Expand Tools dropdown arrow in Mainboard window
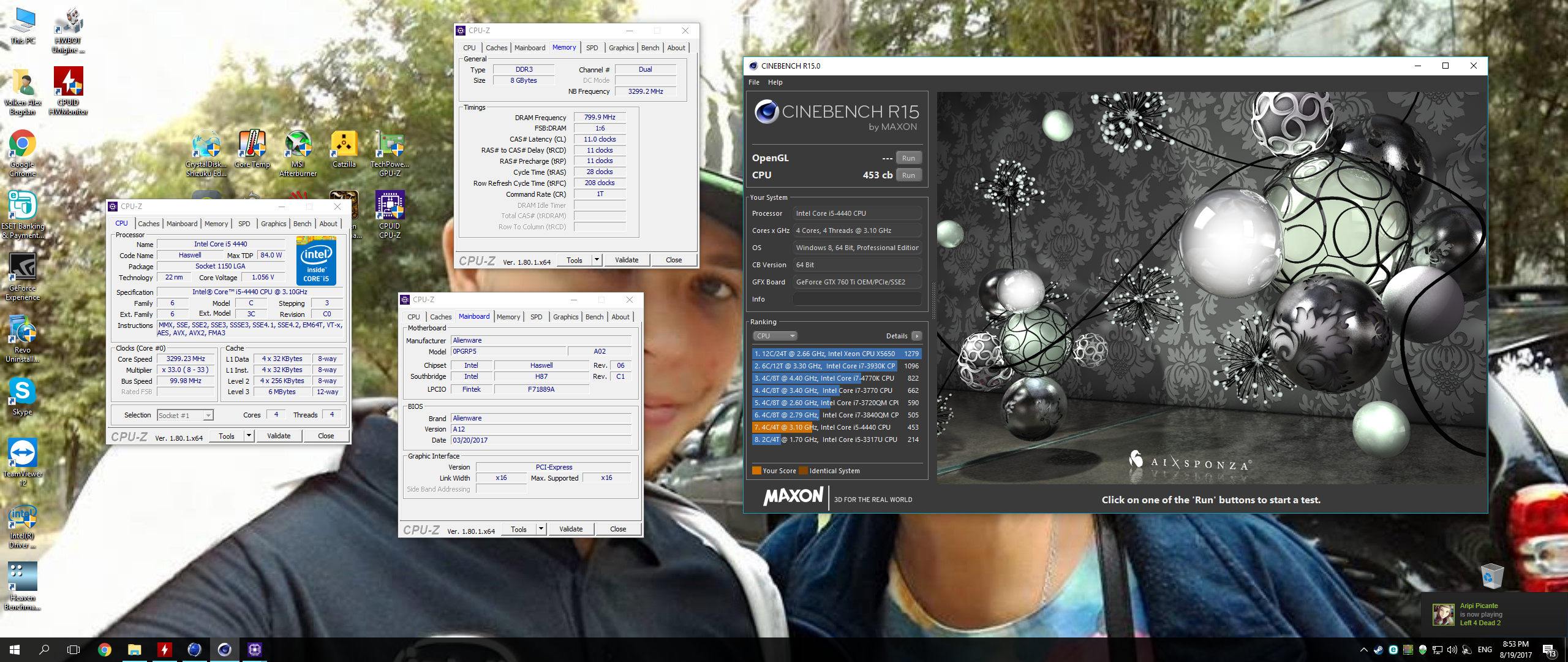This screenshot has height=662, width=1568. click(541, 529)
